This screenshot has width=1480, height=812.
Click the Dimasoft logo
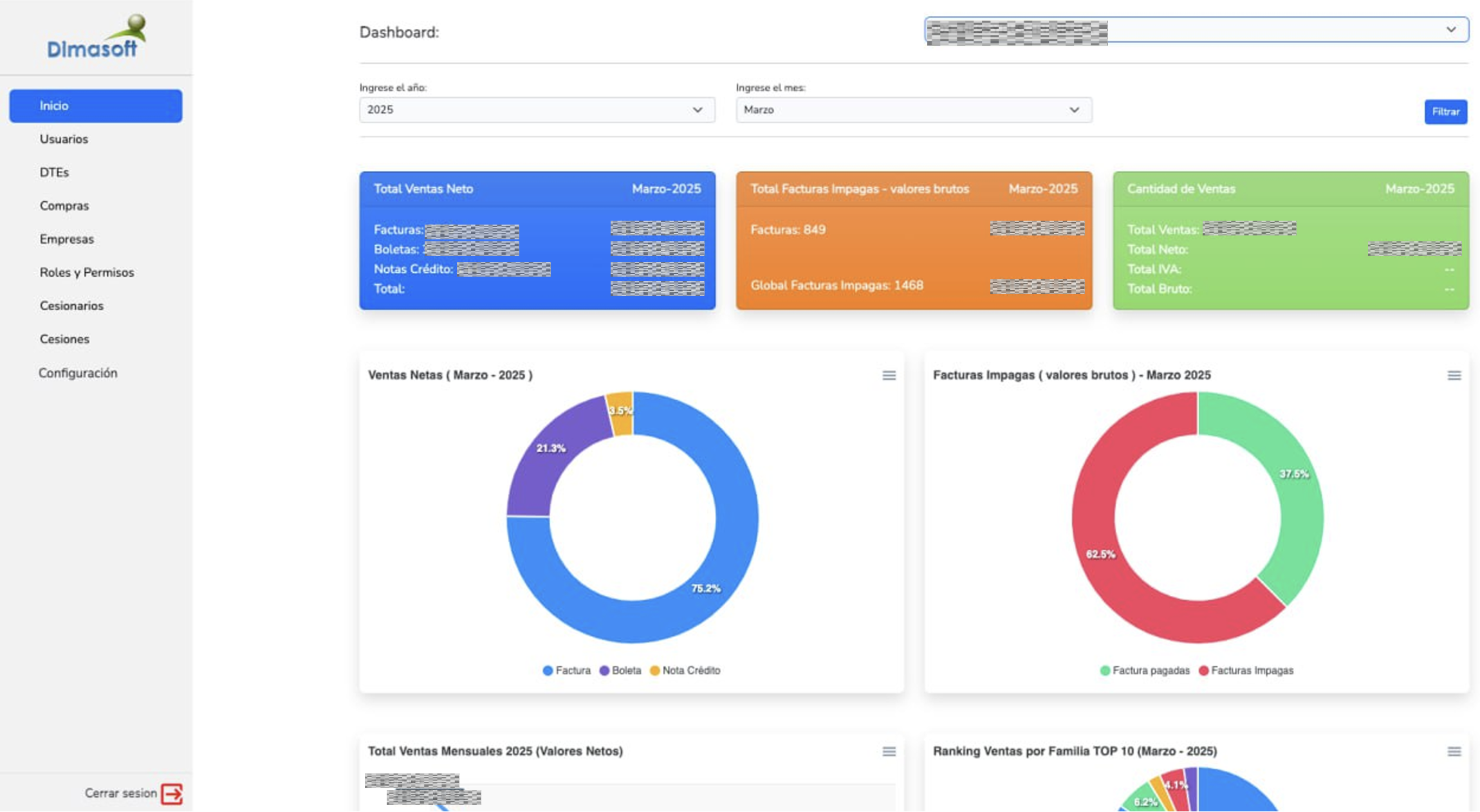[96, 37]
